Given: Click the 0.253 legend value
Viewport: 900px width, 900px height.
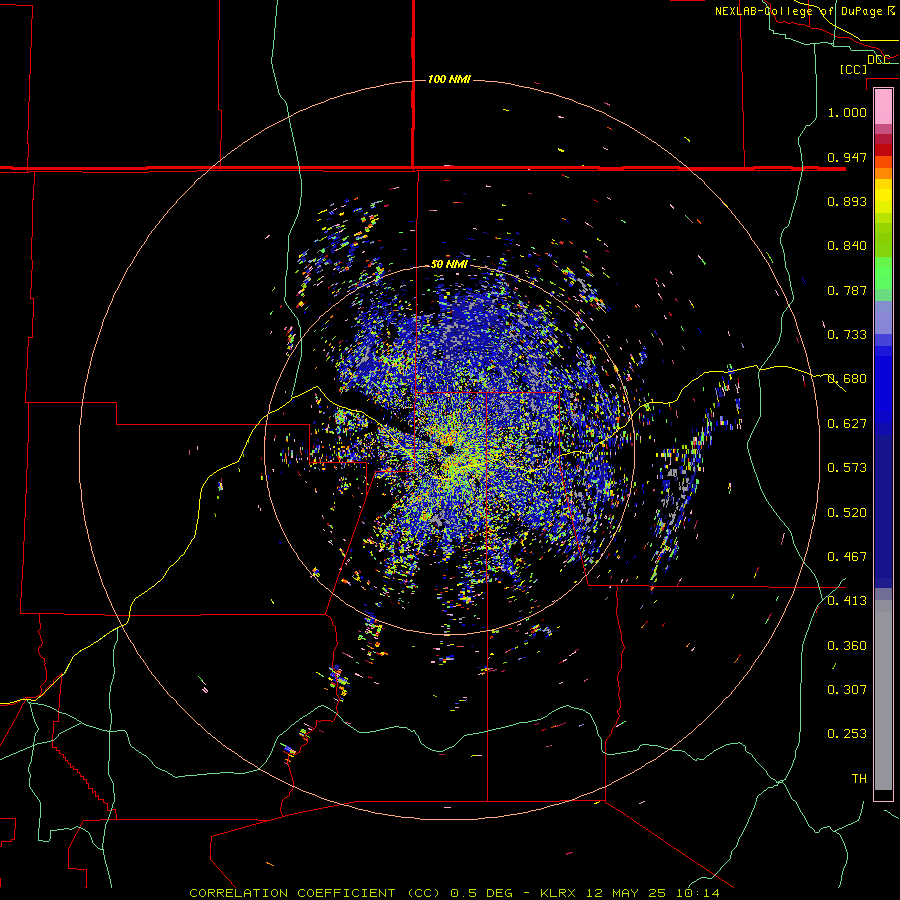Looking at the screenshot, I should point(847,734).
